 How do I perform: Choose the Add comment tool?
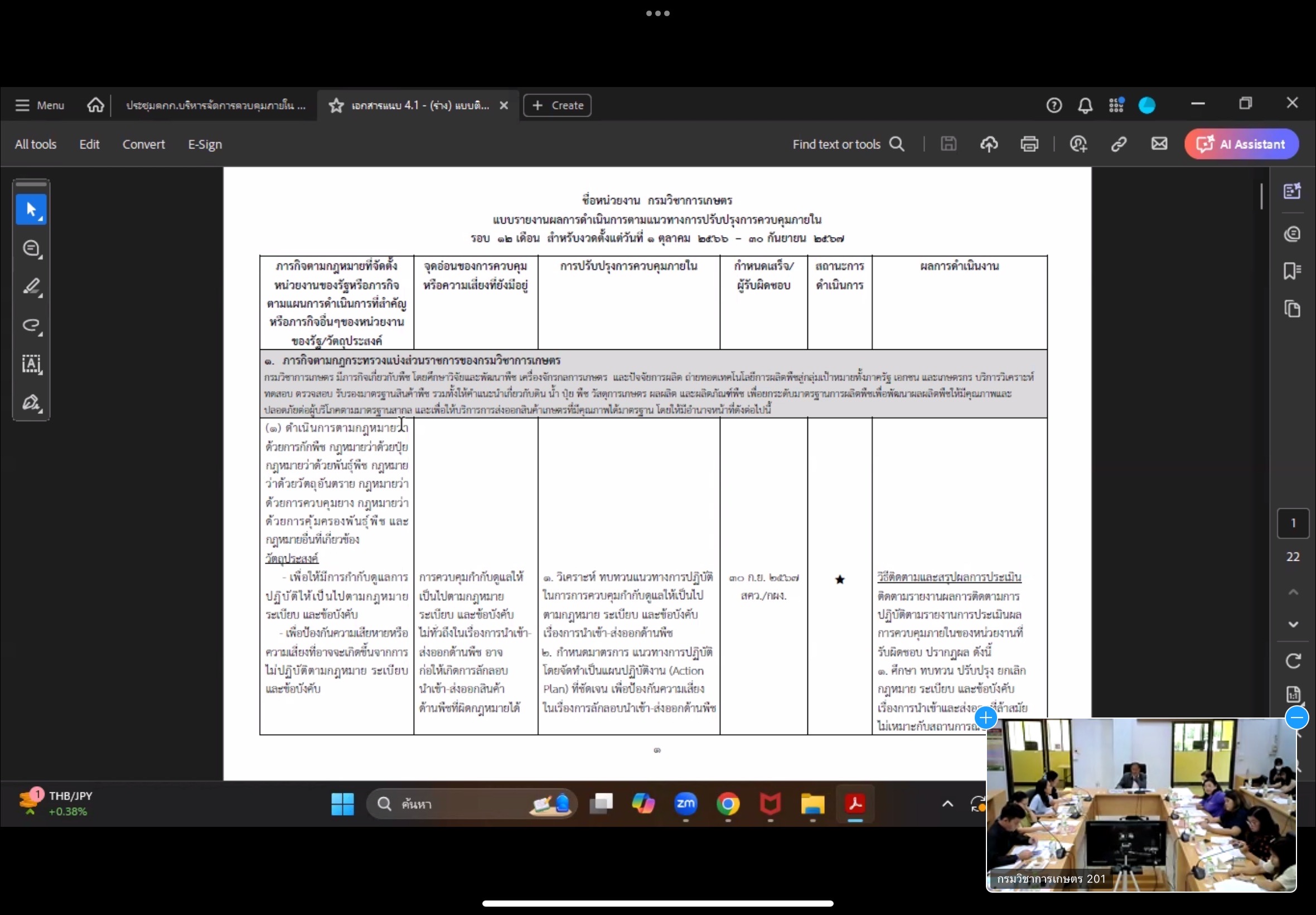pyautogui.click(x=31, y=249)
